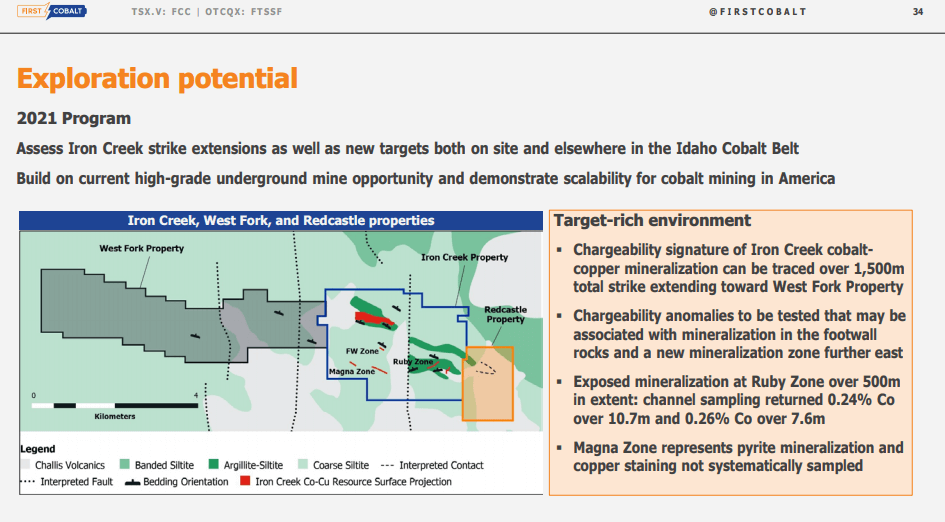The height and width of the screenshot is (522, 945).
Task: Click the 'Kilometers' scale label
Action: pos(115,417)
